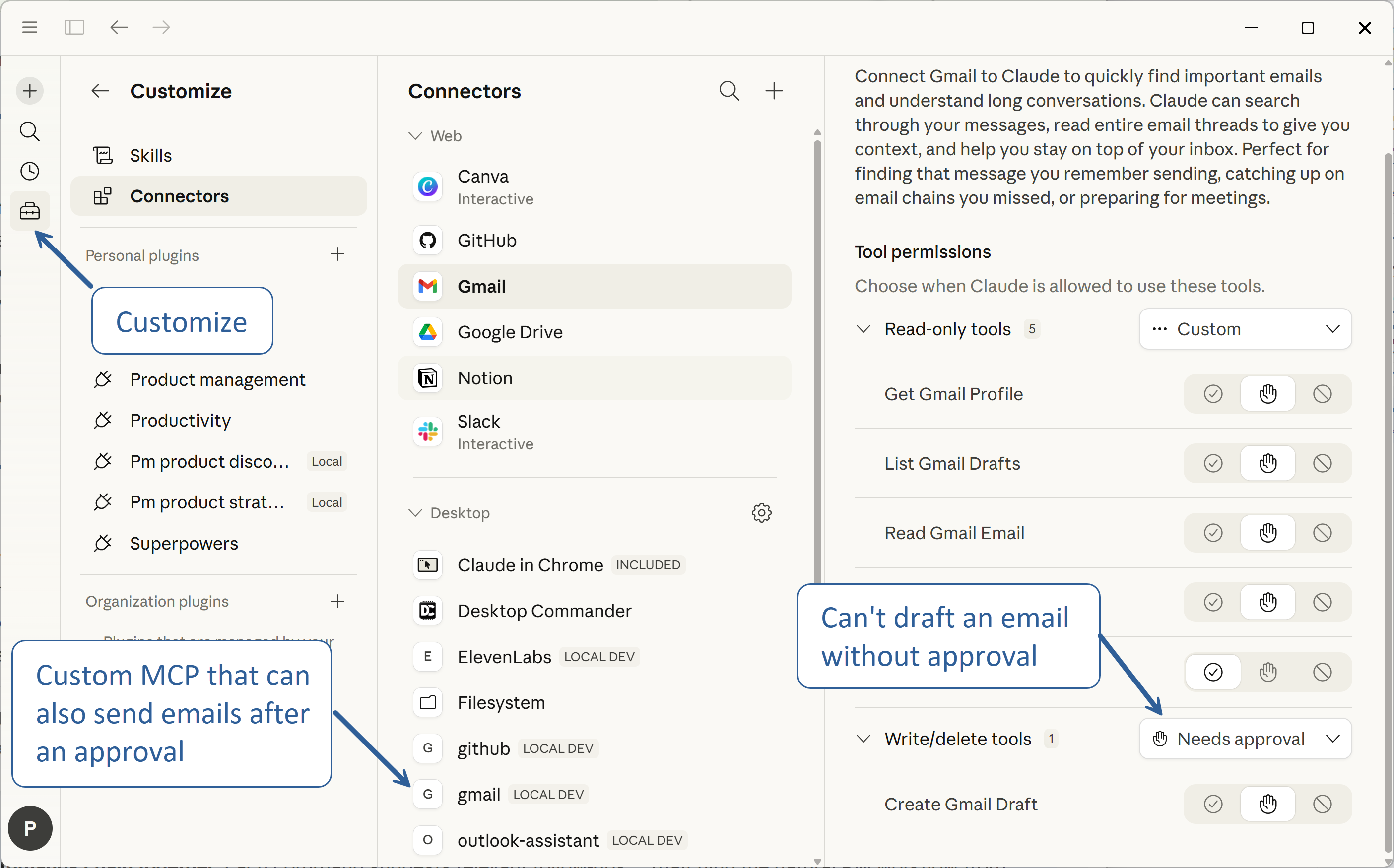Image resolution: width=1394 pixels, height=868 pixels.
Task: Collapse the Web connectors section
Action: pos(415,136)
